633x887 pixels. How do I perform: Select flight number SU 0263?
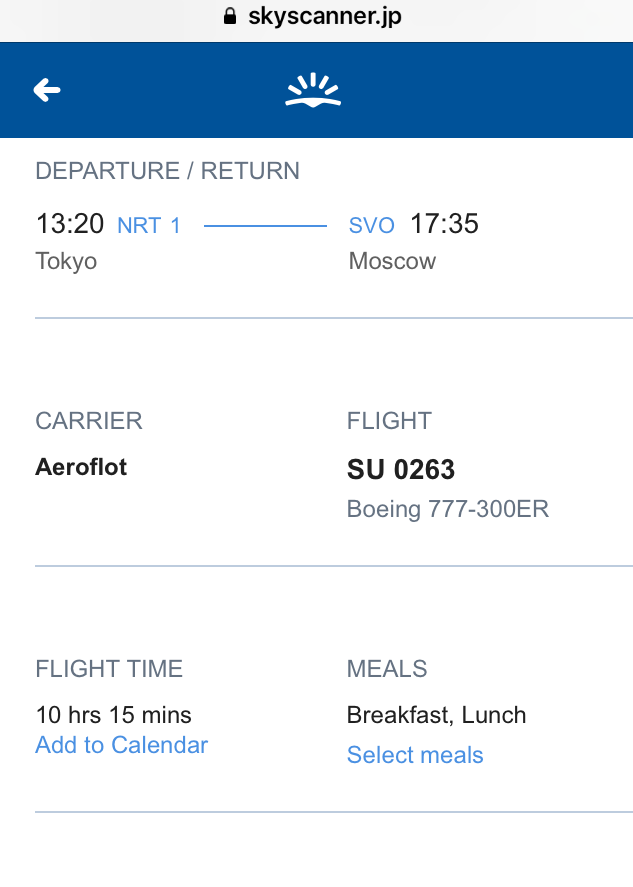click(x=401, y=469)
